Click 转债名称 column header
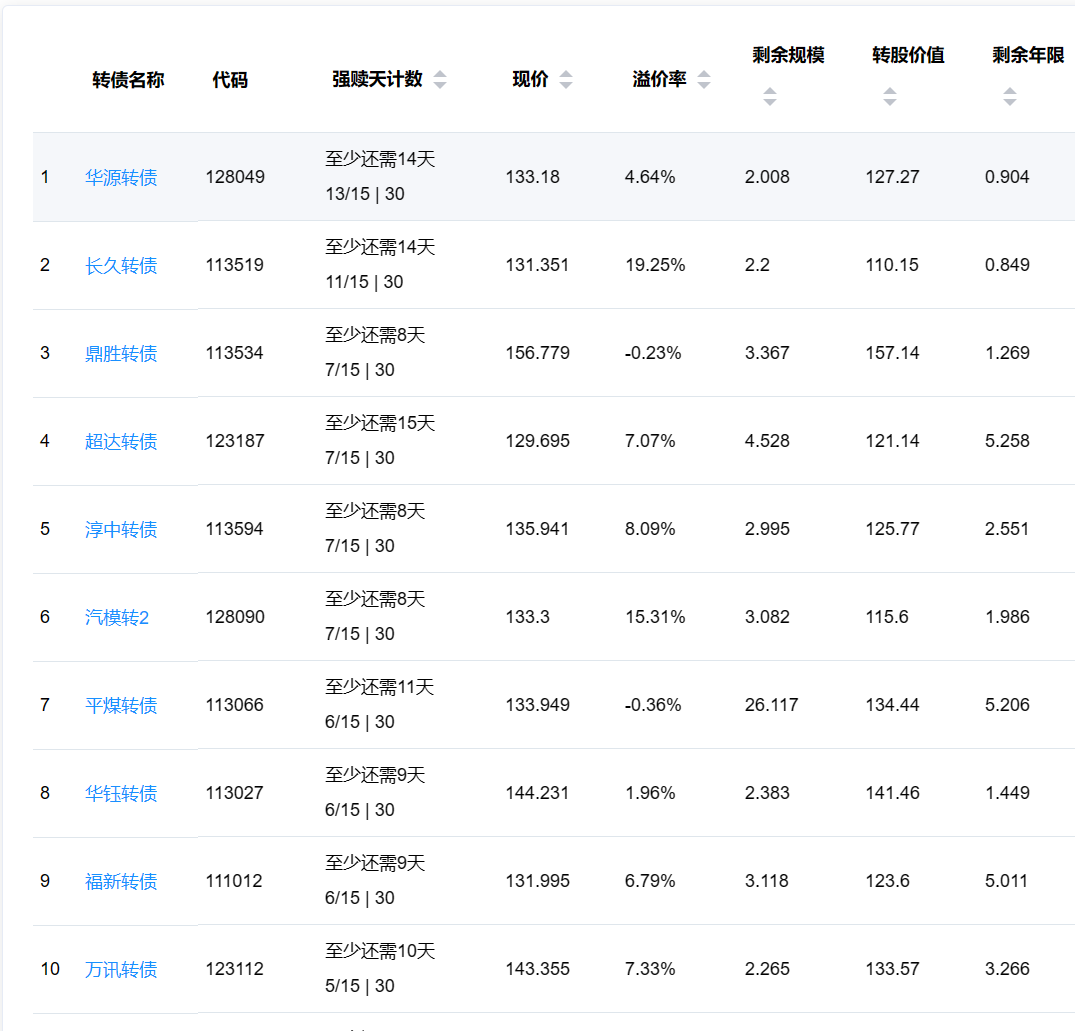The image size is (1075, 1031). click(128, 80)
